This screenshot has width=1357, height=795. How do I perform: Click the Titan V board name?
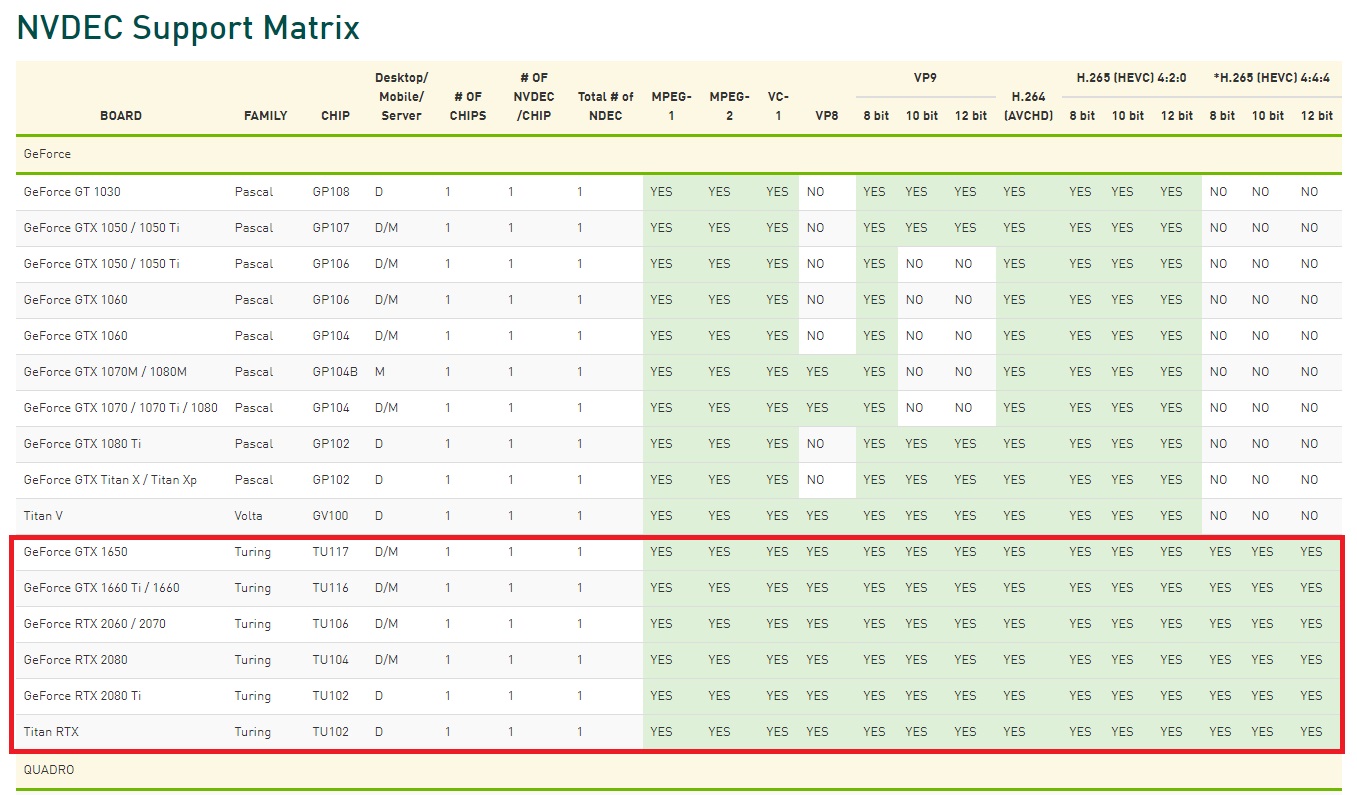pos(44,516)
